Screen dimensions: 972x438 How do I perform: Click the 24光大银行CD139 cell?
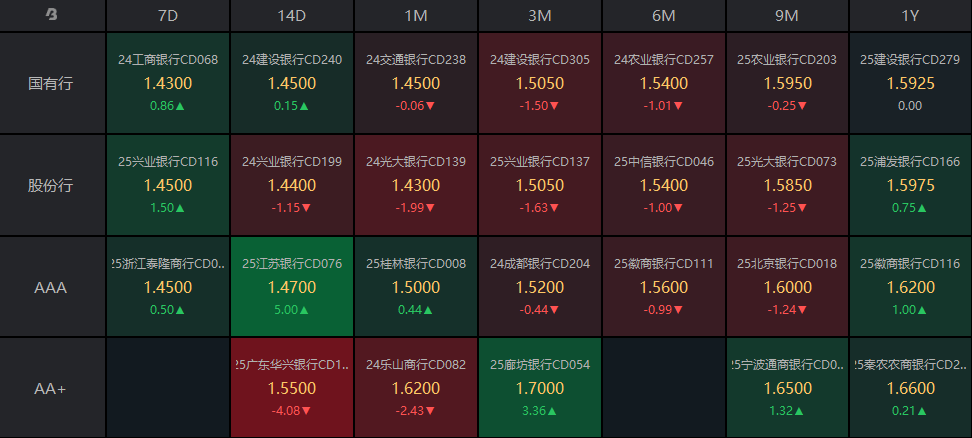pos(416,185)
